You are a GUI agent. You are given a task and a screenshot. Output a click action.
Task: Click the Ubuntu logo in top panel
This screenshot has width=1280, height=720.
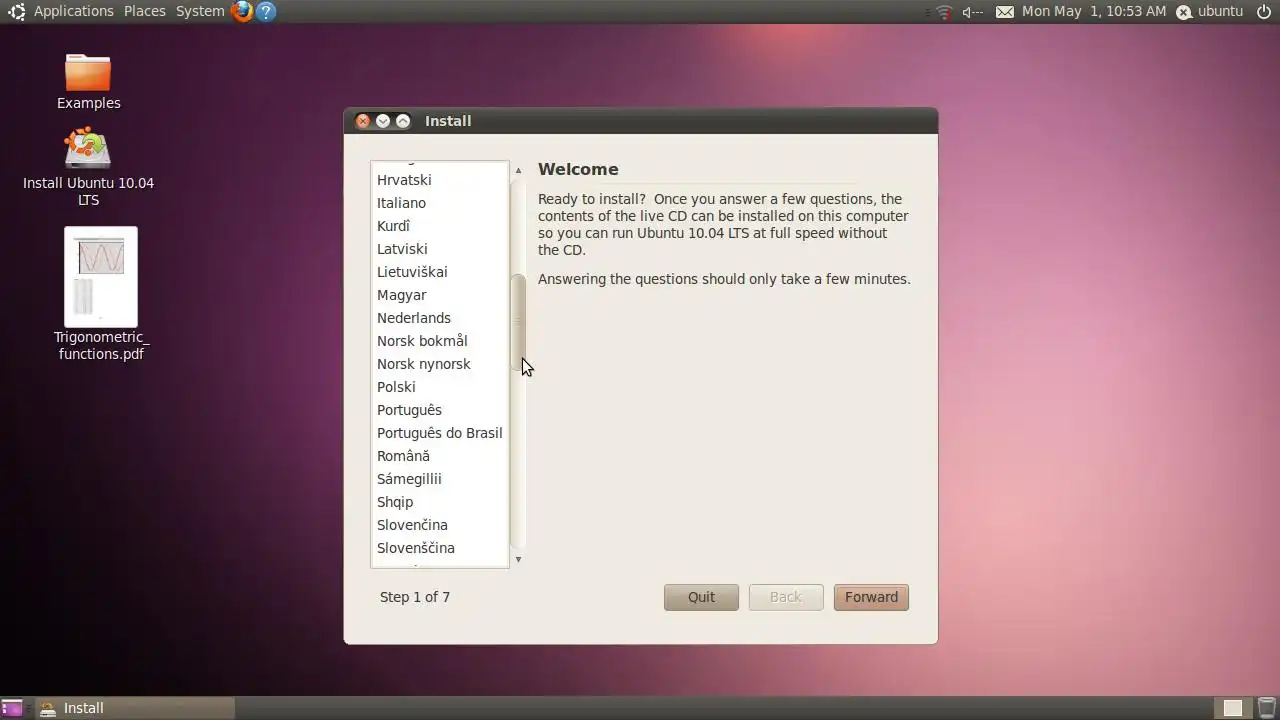tap(16, 12)
